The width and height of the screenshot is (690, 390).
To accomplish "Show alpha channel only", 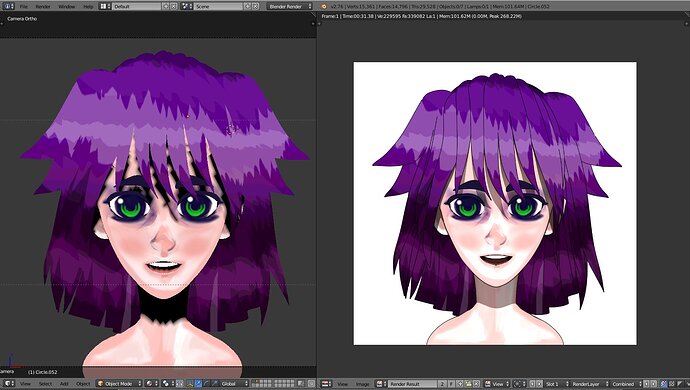I will (x=680, y=384).
